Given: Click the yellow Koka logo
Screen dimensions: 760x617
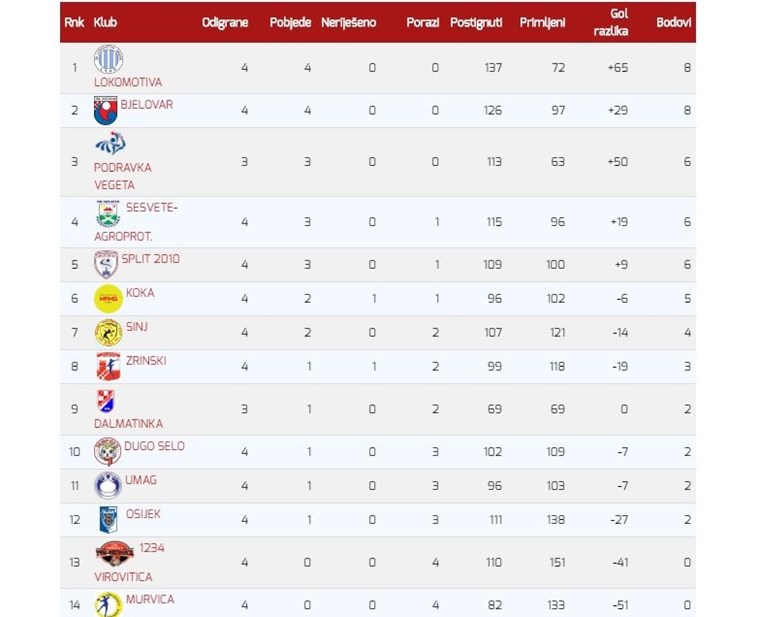Looking at the screenshot, I should pos(108,299).
